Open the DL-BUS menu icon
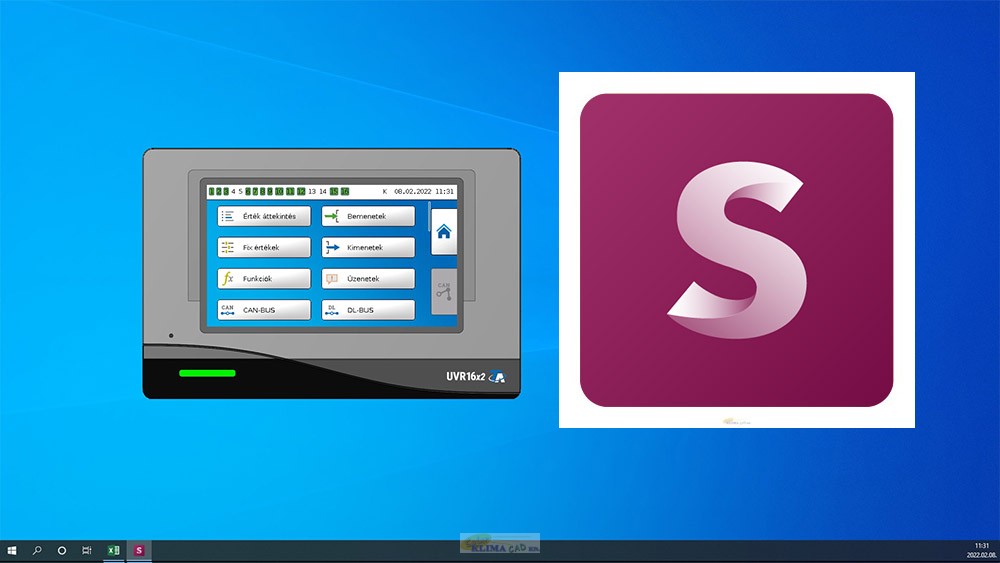 pyautogui.click(x=332, y=310)
